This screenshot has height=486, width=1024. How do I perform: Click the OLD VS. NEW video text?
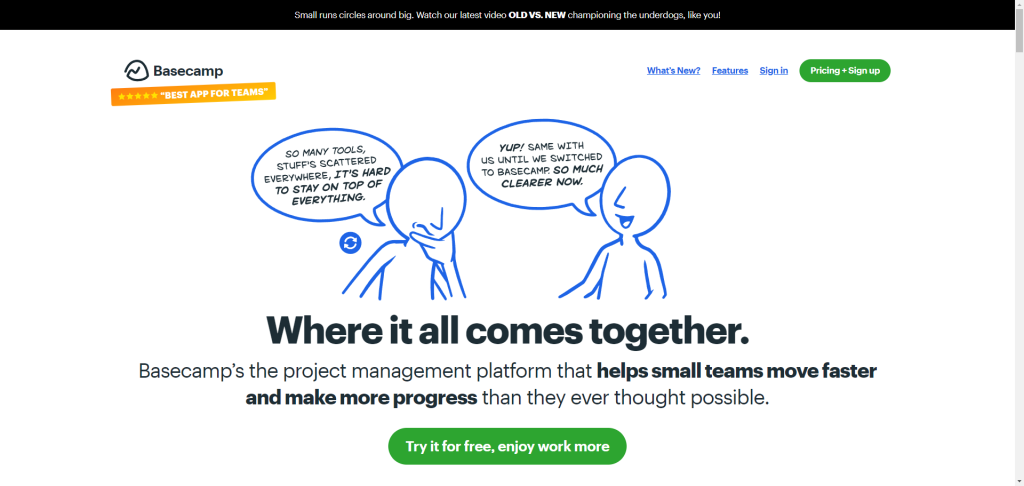pos(537,14)
